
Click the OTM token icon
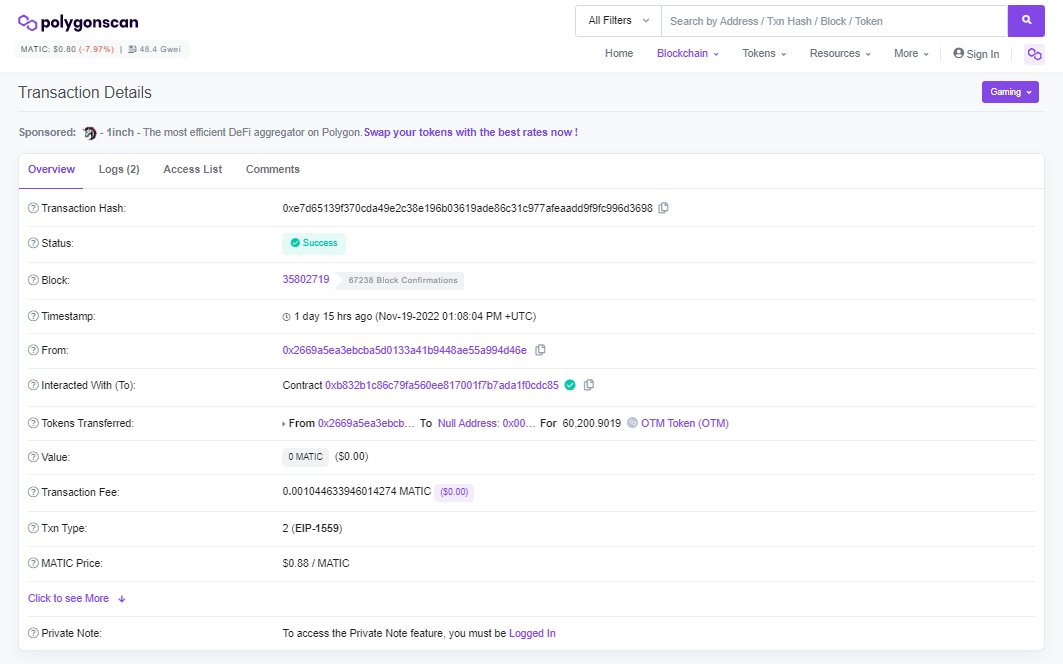(633, 423)
